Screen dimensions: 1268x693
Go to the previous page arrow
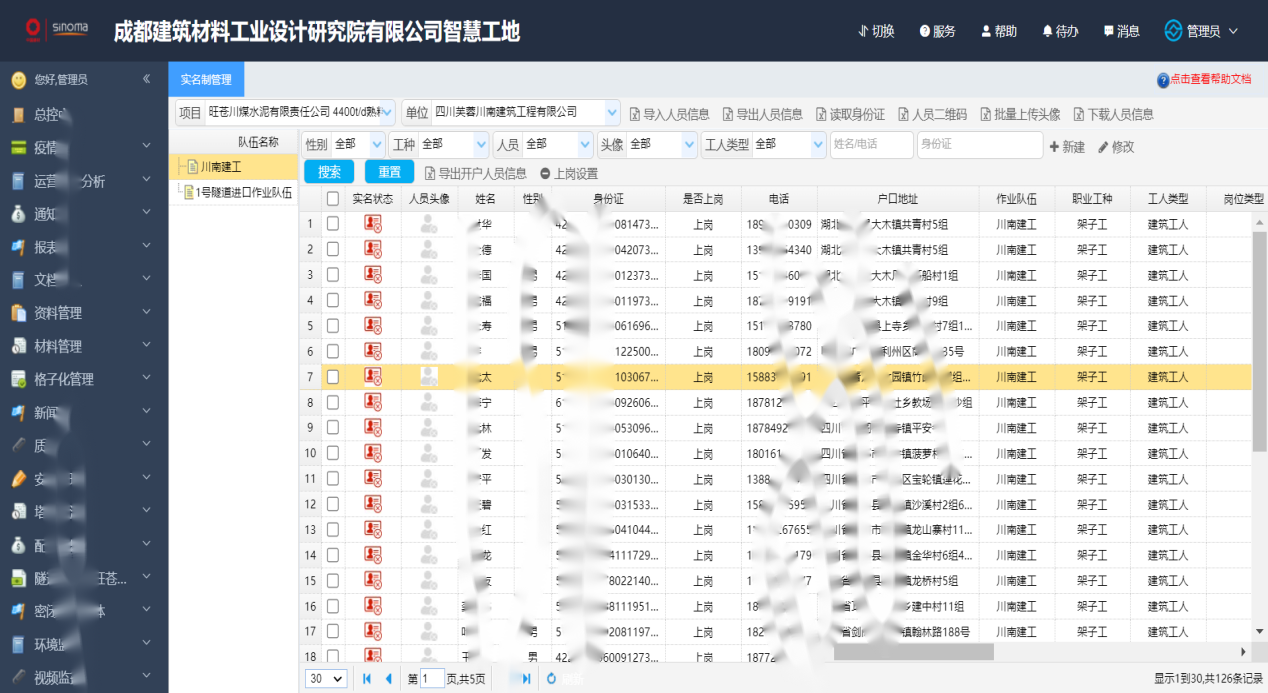tap(388, 678)
